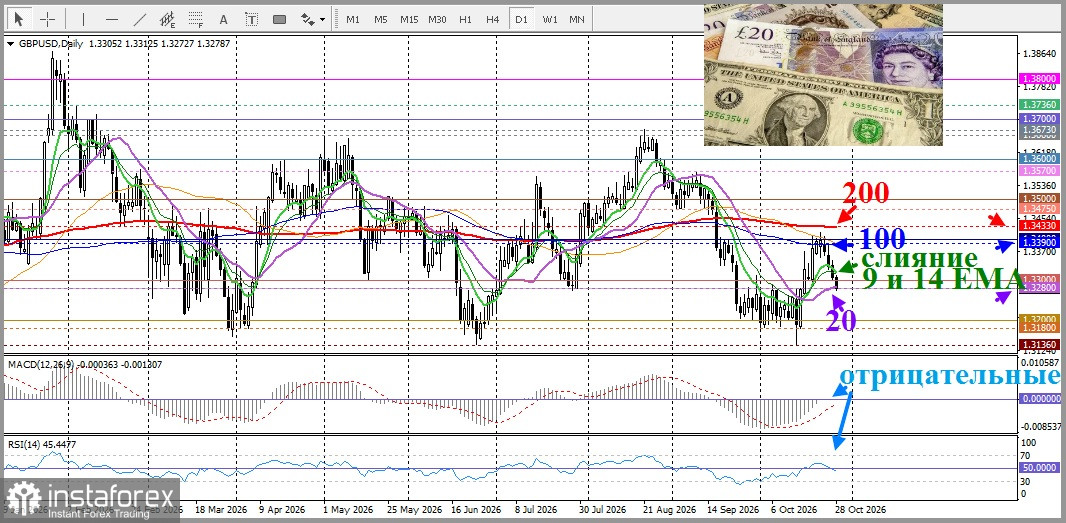Click the 21 Aug 2026 date label
The width and height of the screenshot is (1066, 523).
pos(670,509)
